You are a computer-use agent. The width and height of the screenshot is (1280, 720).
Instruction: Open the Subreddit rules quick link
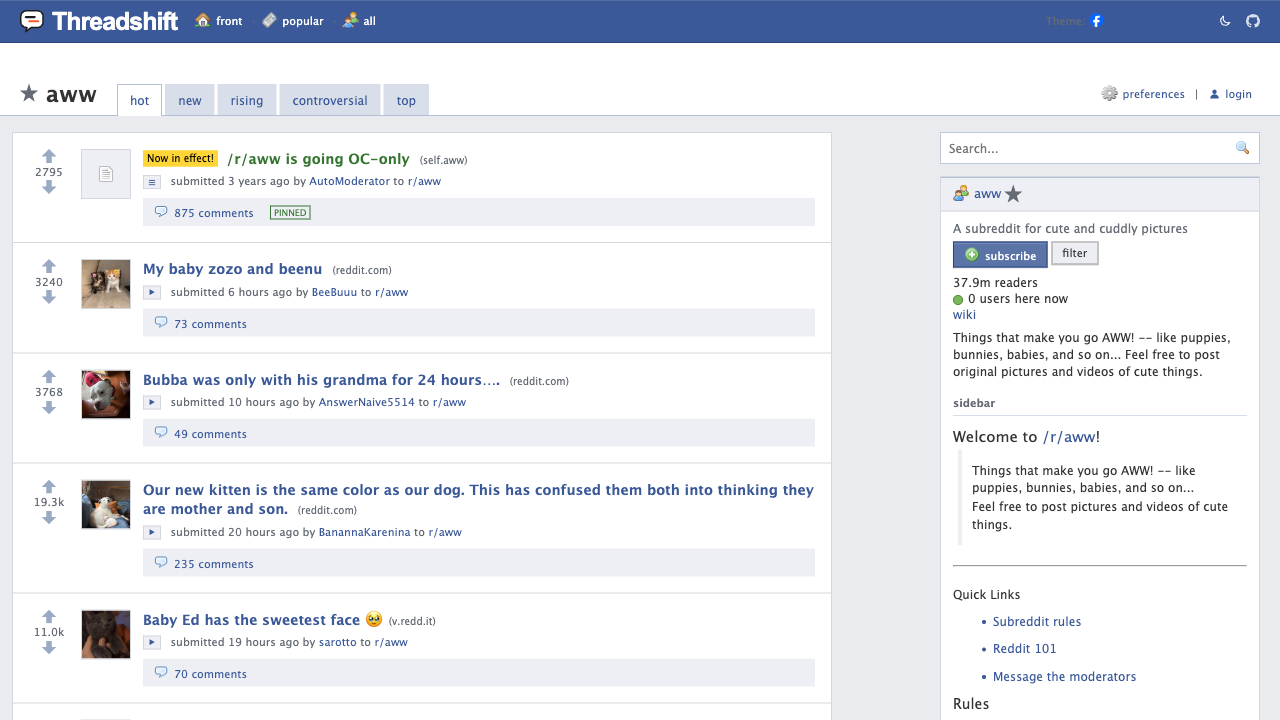click(x=1037, y=622)
